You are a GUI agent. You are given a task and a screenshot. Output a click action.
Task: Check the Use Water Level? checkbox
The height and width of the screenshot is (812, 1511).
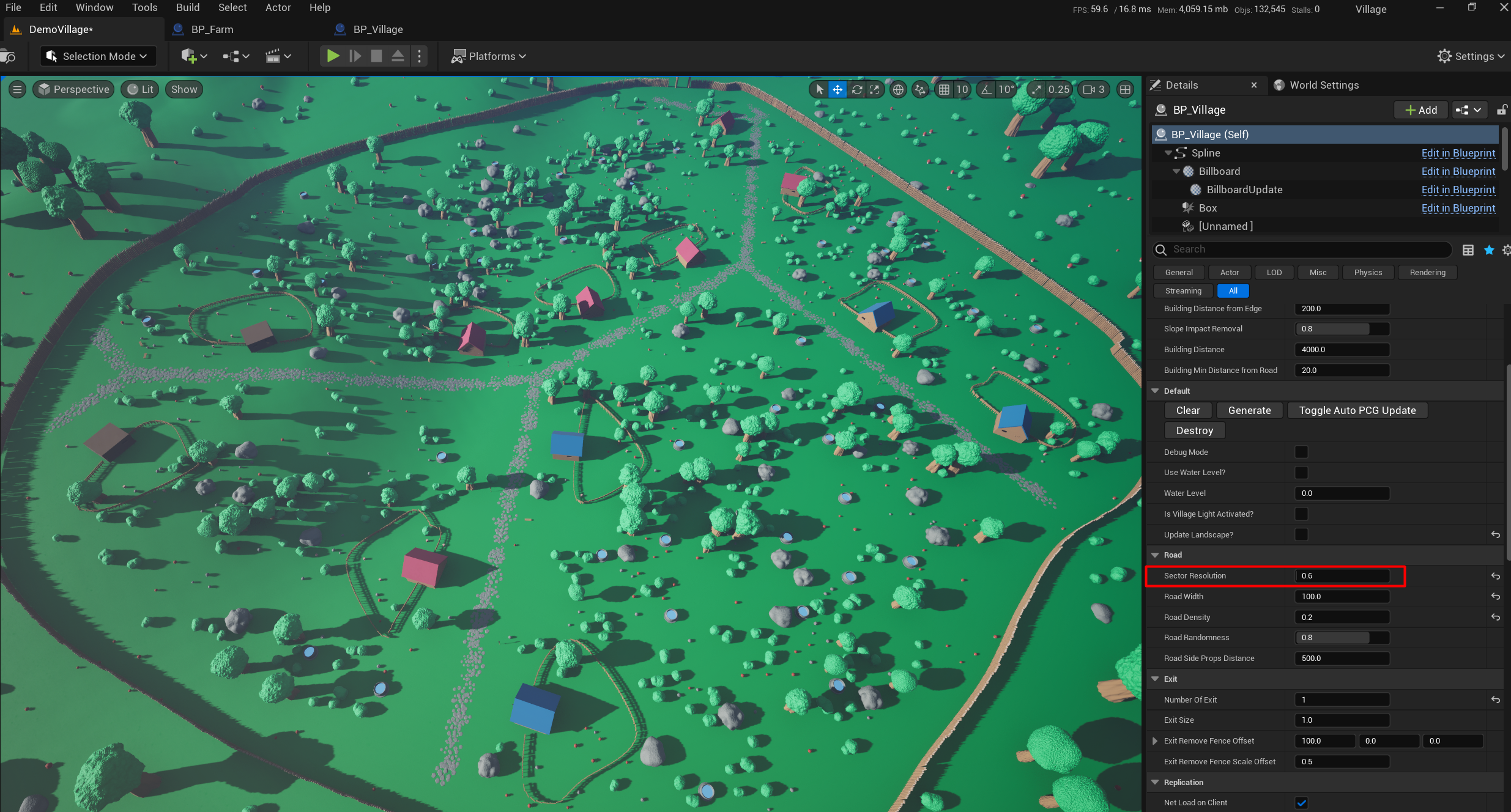(1301, 473)
